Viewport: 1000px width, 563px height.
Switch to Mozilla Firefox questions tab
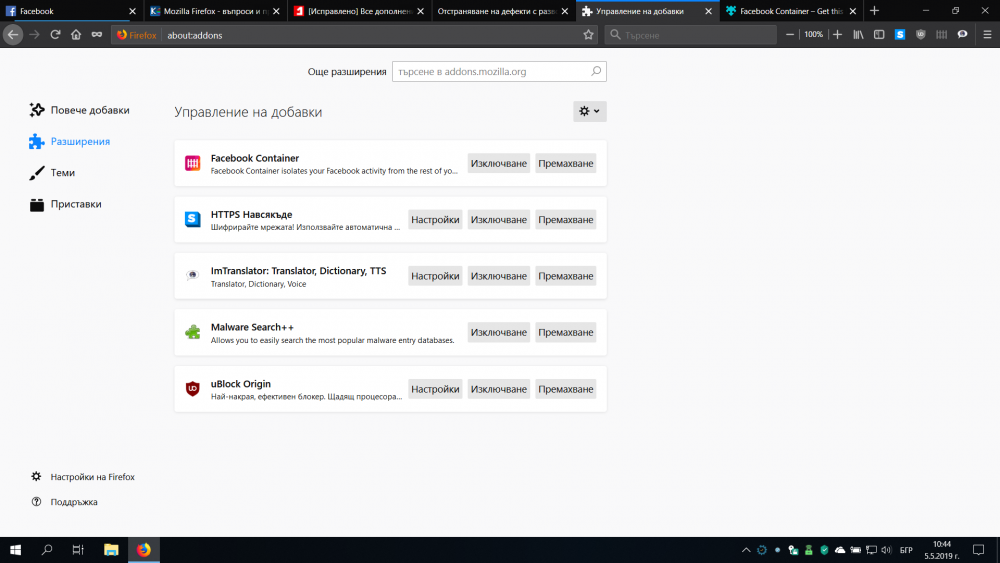[x=216, y=11]
